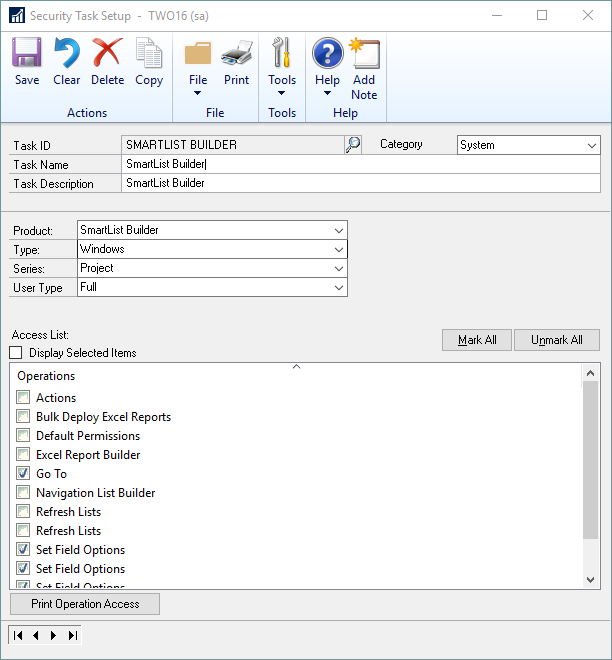Viewport: 612px width, 660px height.
Task: Uncheck the second Set Field Options checkbox
Action: click(x=23, y=568)
